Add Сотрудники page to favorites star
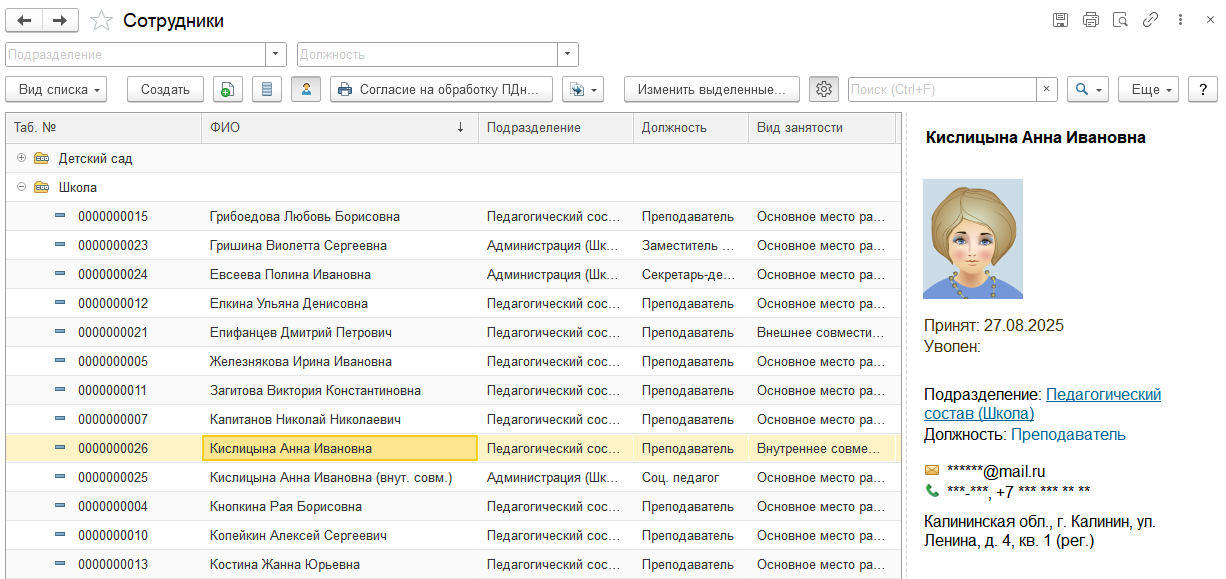This screenshot has width=1226, height=579. [101, 21]
